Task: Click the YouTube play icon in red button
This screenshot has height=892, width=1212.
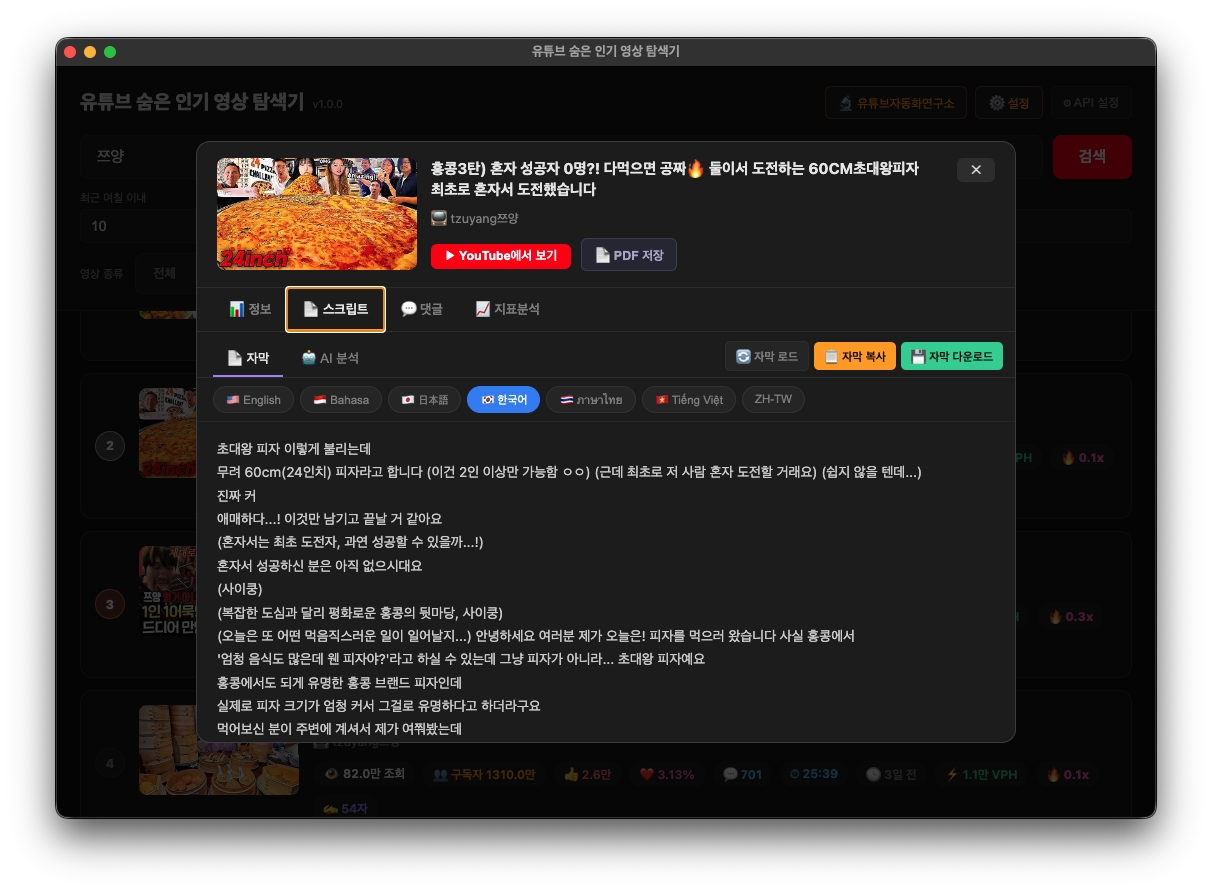Action: pyautogui.click(x=450, y=256)
